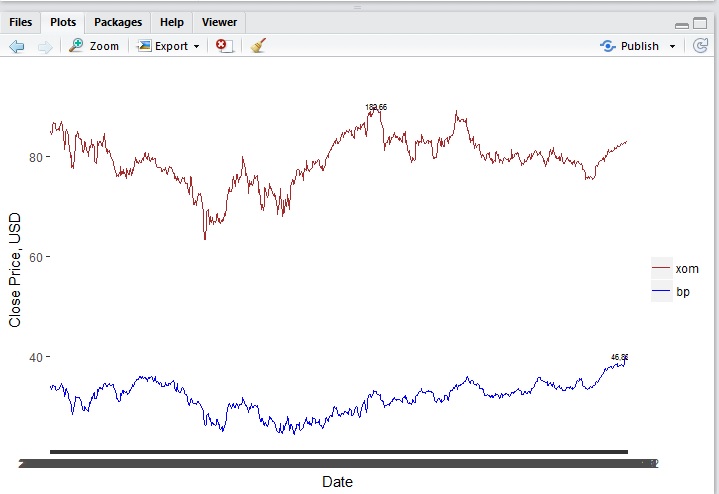Maximize the Plots pane
This screenshot has height=494, width=719.
[x=702, y=23]
